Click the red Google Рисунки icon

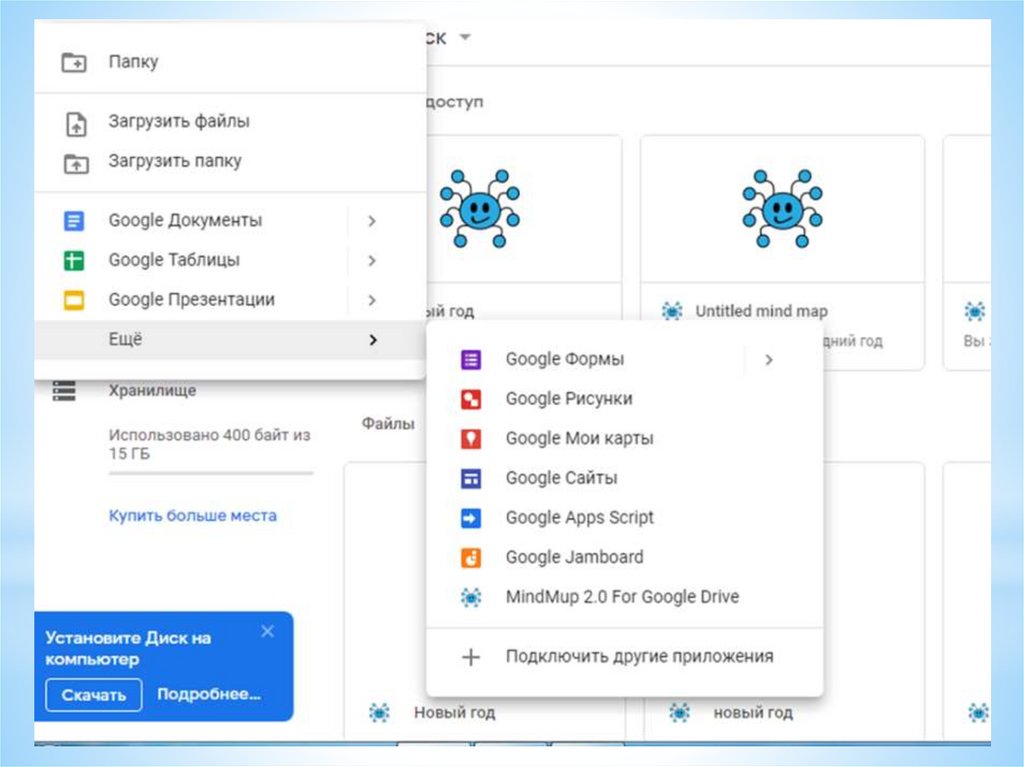click(x=471, y=399)
